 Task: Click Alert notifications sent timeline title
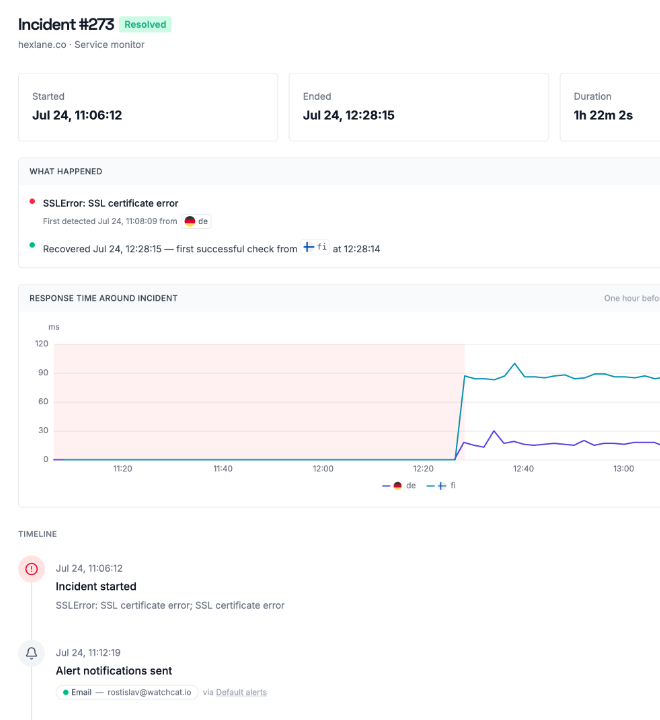pyautogui.click(x=114, y=671)
